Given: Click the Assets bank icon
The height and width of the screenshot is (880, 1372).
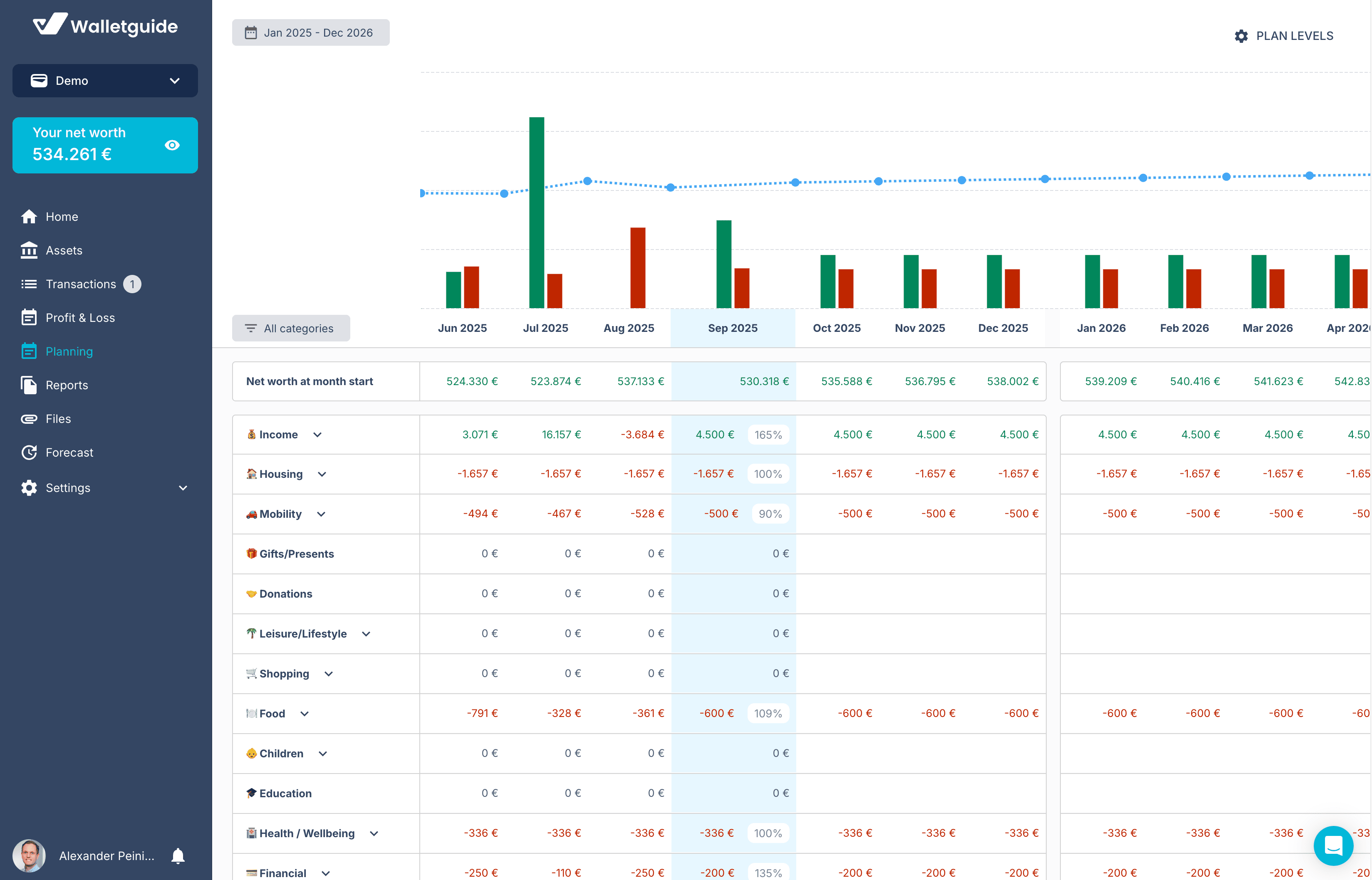Looking at the screenshot, I should 29,250.
